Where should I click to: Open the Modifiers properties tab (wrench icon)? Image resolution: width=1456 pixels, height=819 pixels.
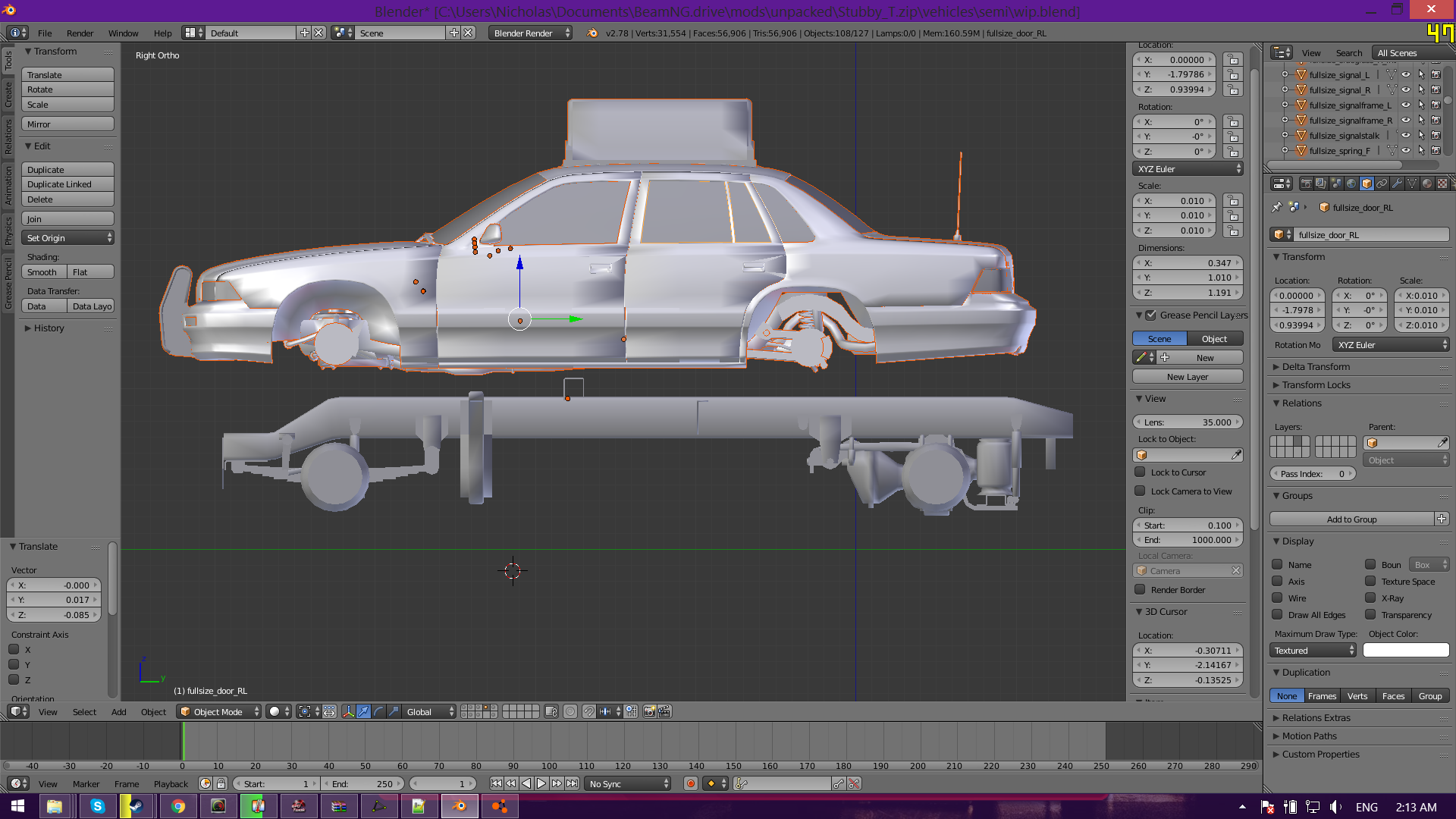tap(1397, 184)
